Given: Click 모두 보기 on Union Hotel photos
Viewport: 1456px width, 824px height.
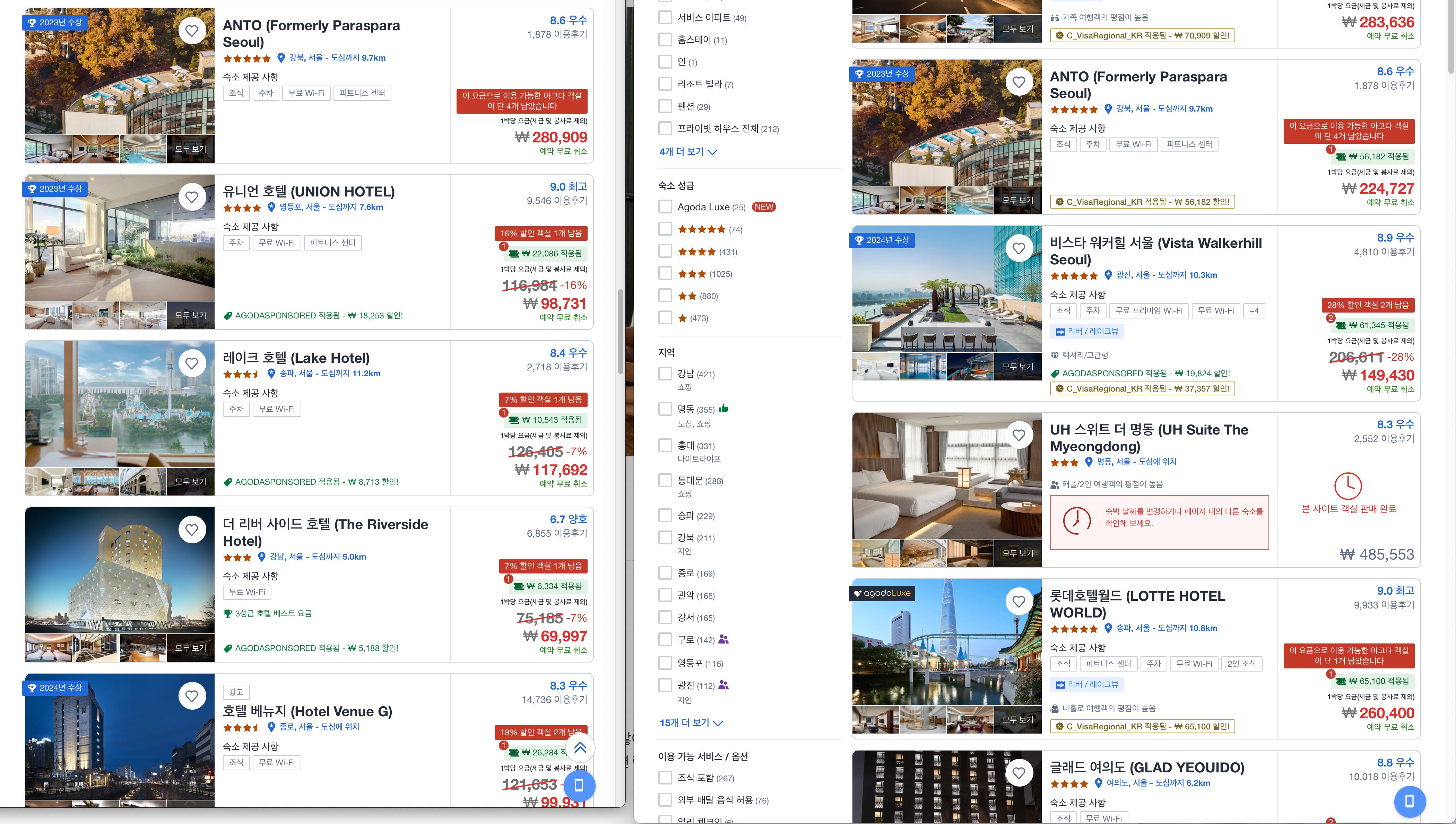Looking at the screenshot, I should click(190, 315).
